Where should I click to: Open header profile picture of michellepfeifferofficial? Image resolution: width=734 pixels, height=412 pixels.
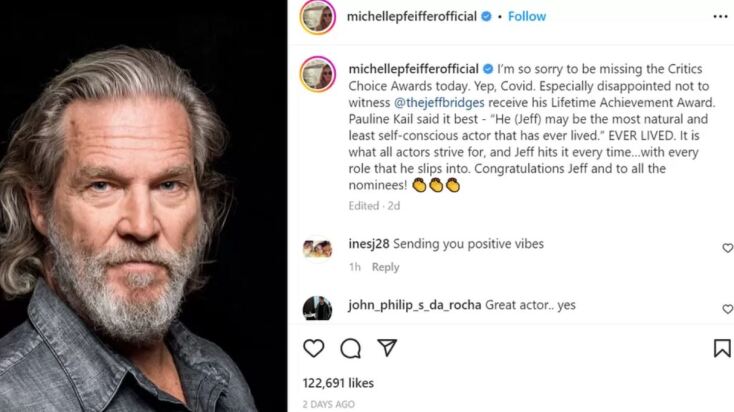318,17
